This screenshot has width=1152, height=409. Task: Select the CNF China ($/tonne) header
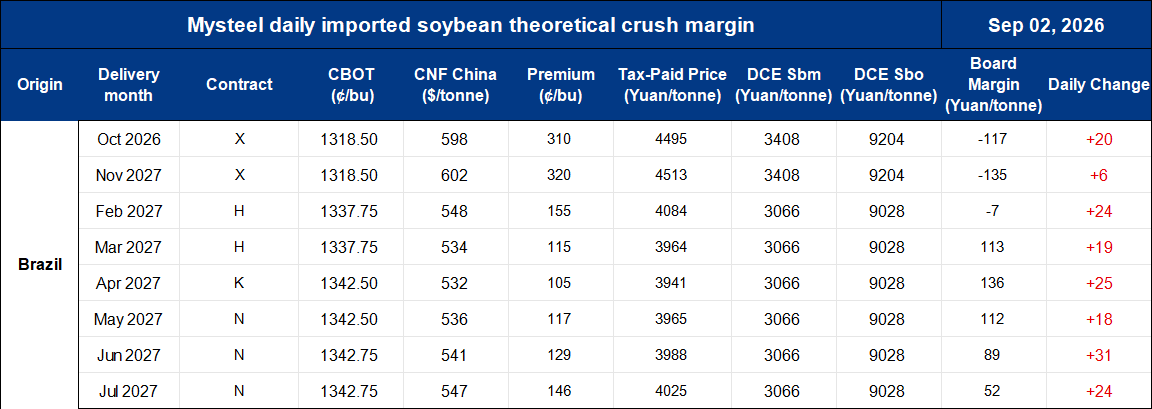(x=456, y=84)
